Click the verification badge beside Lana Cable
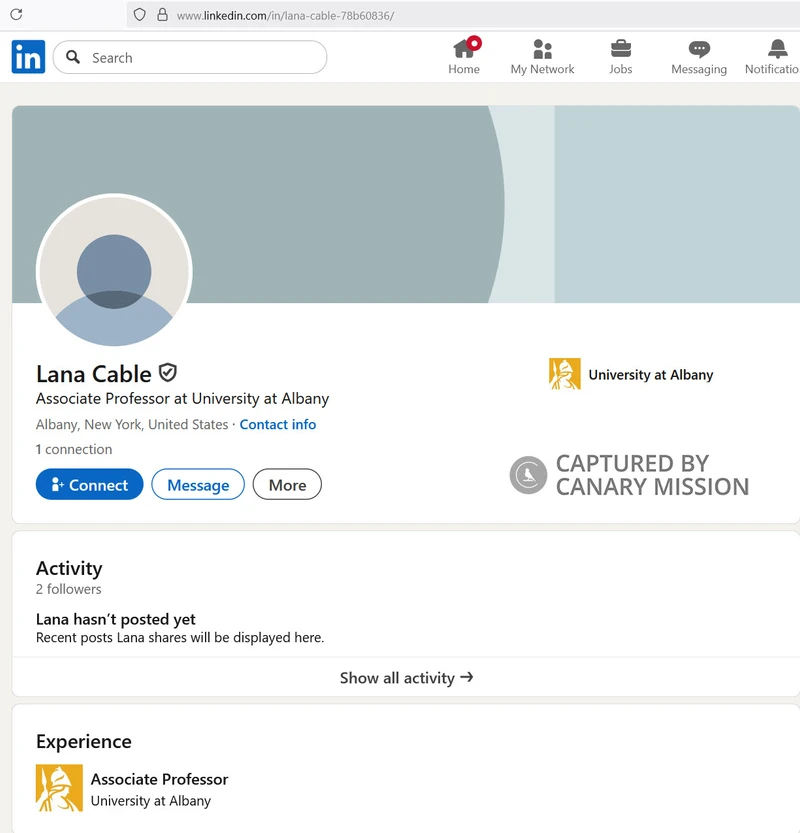 tap(168, 373)
